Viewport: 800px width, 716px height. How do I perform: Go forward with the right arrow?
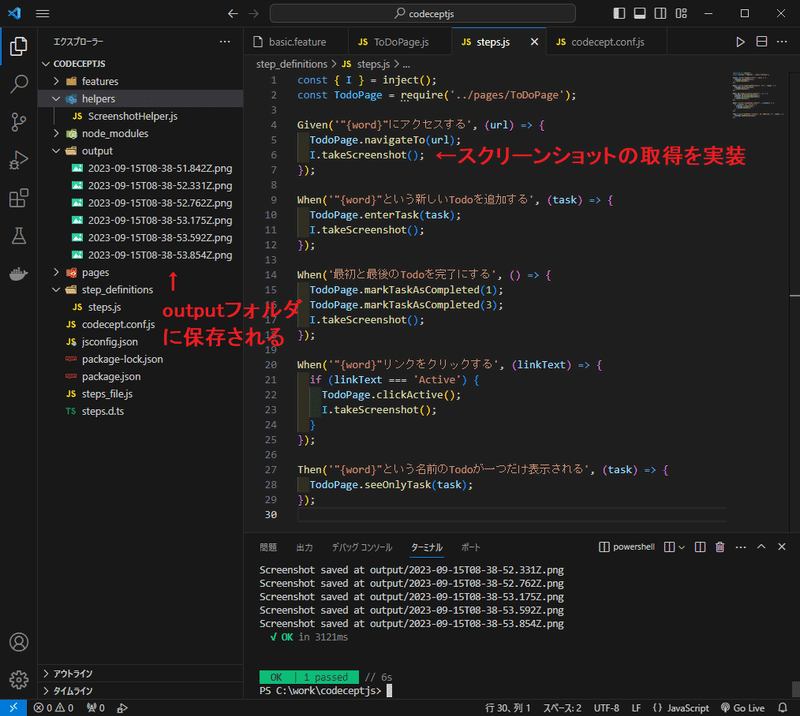click(x=254, y=14)
